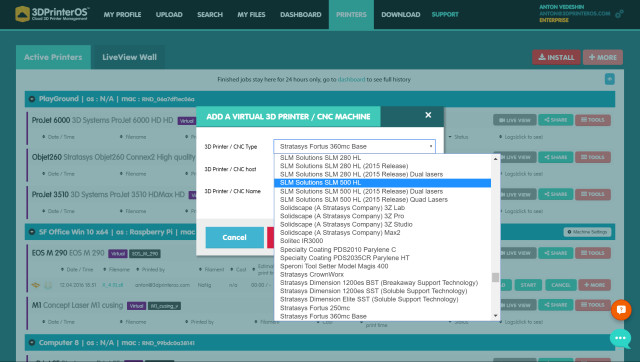
Task: Select Solidscape 3Z Pro option
Action: (382, 216)
